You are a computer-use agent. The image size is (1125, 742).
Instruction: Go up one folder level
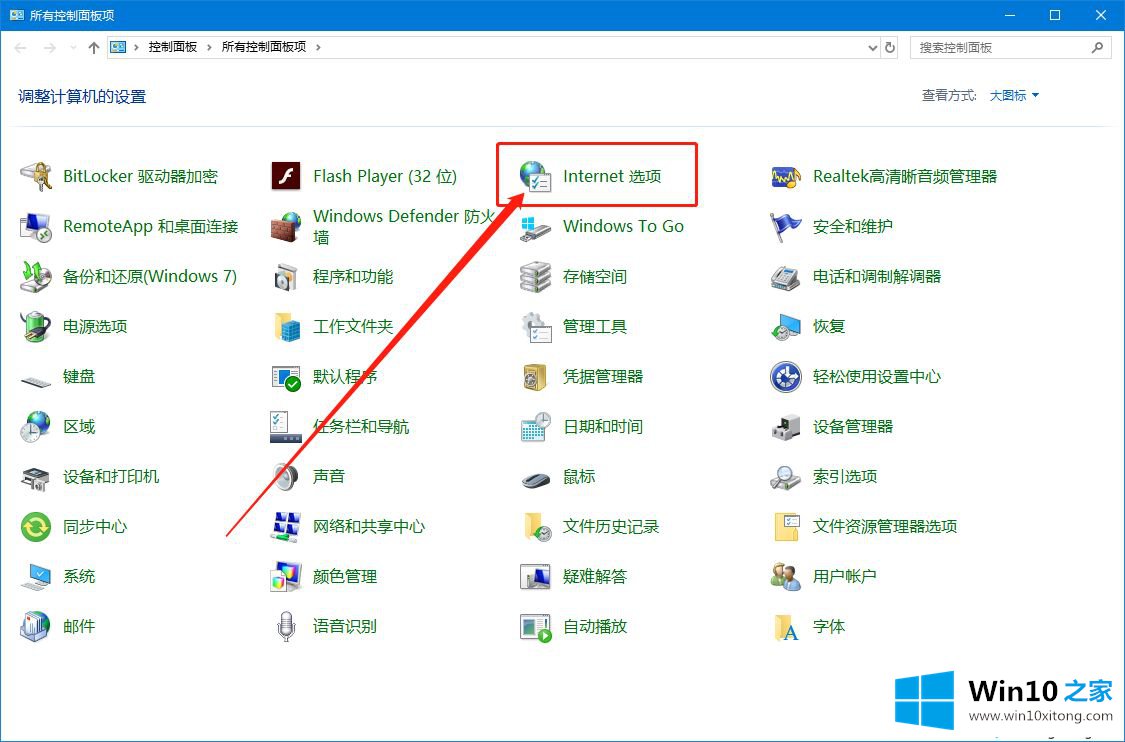[x=93, y=47]
